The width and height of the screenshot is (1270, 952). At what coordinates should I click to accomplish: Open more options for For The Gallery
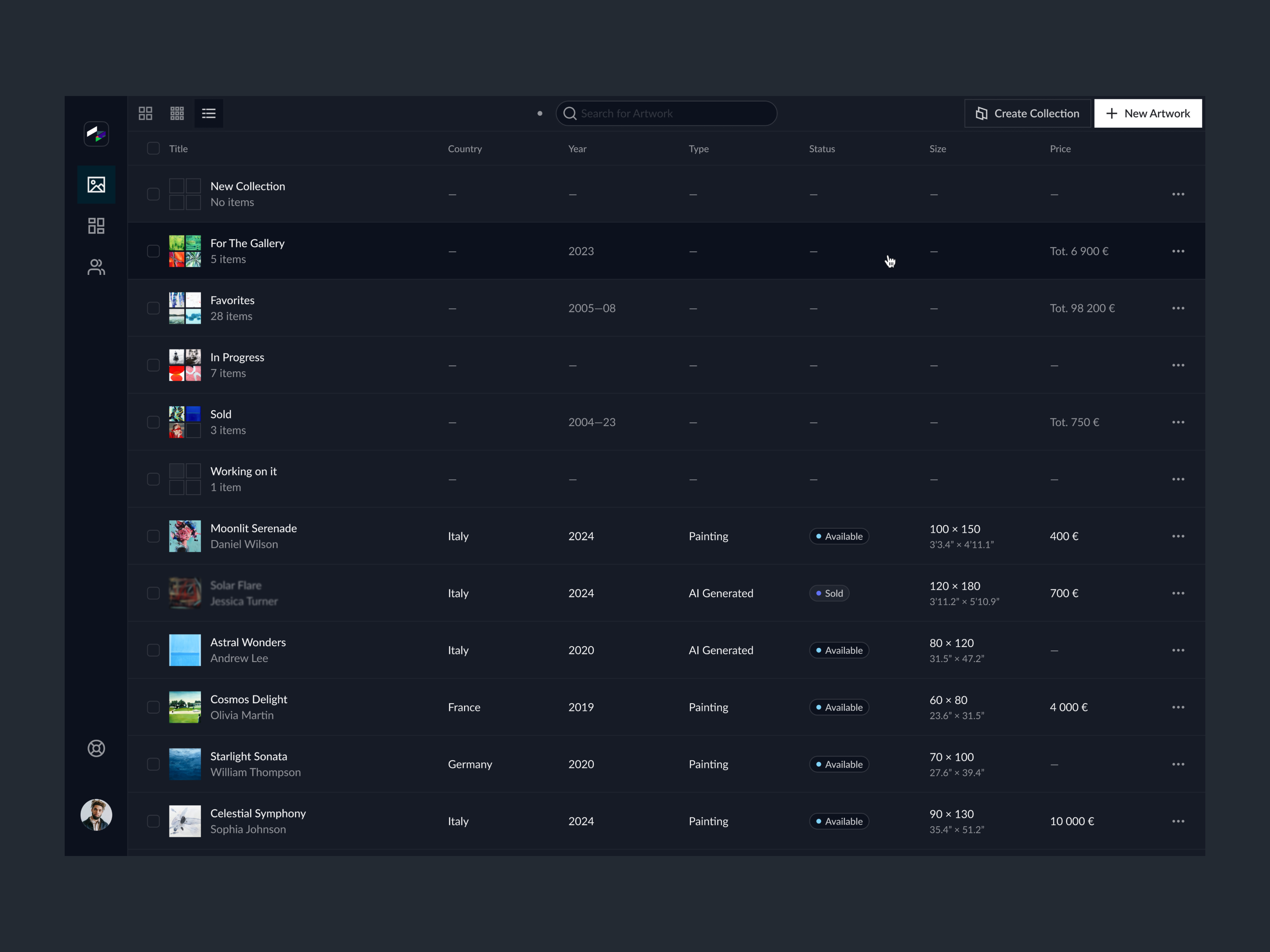coord(1178,251)
